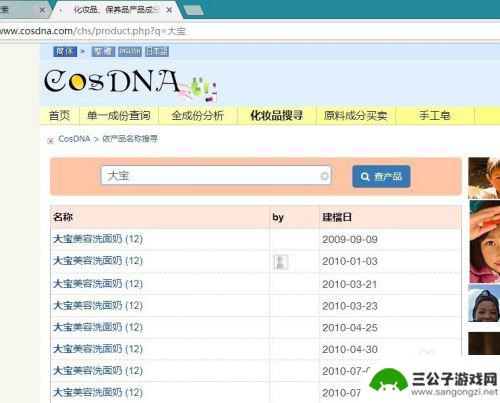Click the 建檔日 column header
This screenshot has width=500, height=403.
[x=337, y=217]
